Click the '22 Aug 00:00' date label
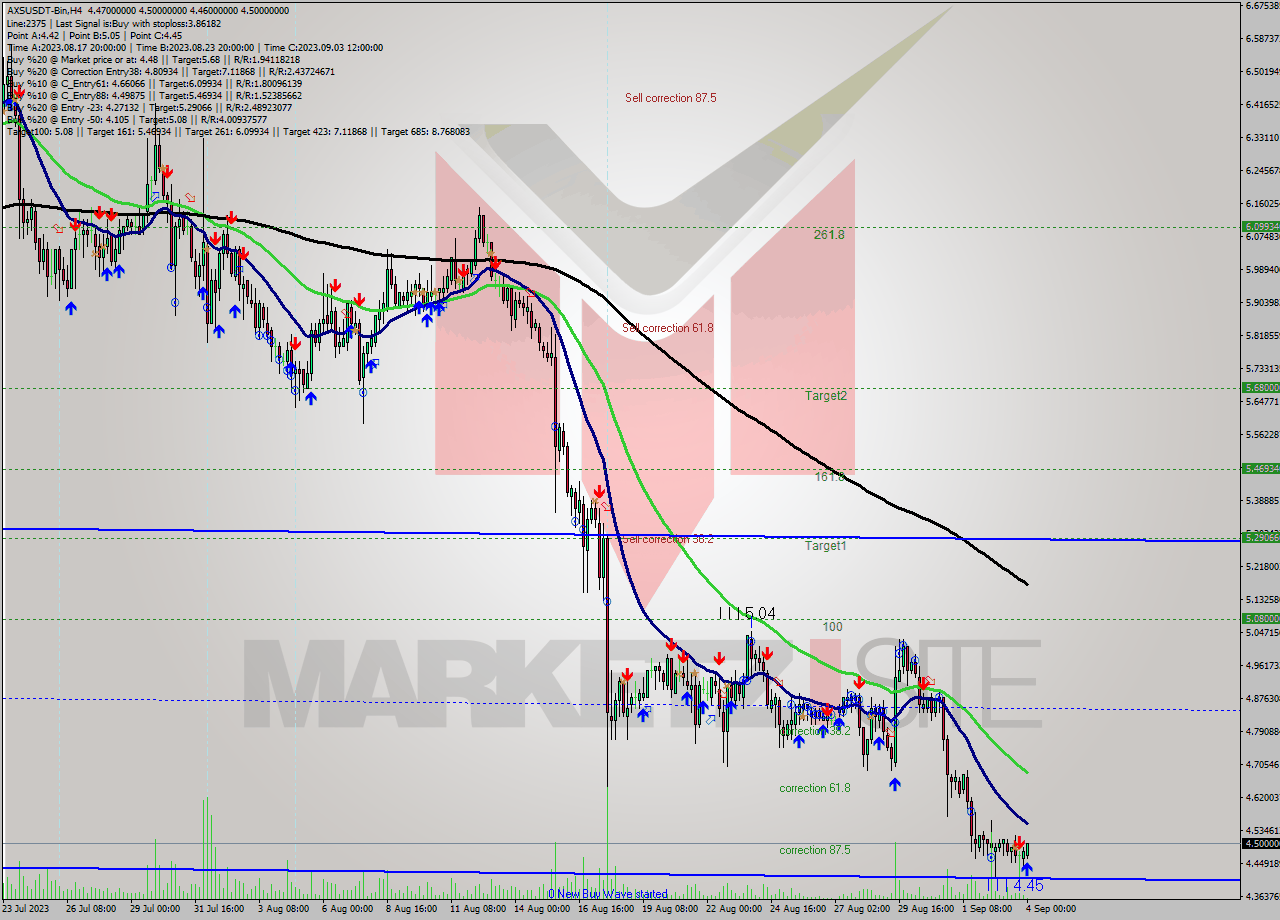1280x920 pixels. click(x=734, y=909)
